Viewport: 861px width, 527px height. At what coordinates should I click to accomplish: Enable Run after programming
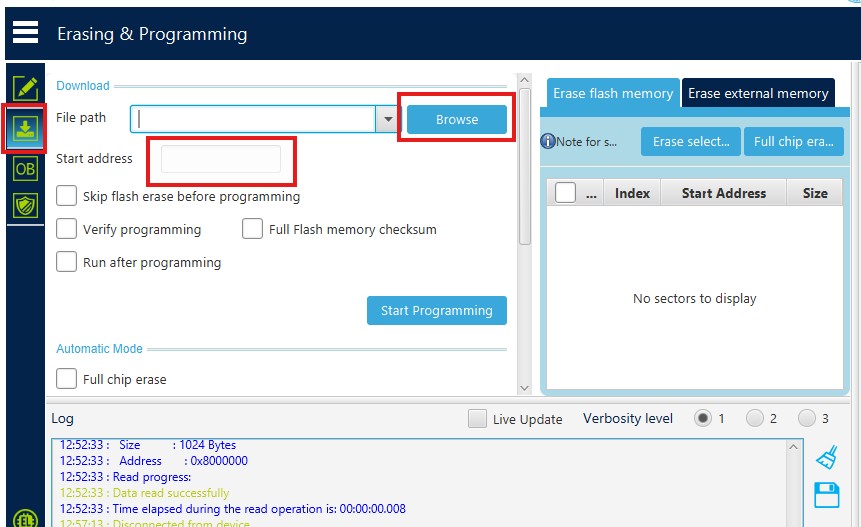[66, 262]
